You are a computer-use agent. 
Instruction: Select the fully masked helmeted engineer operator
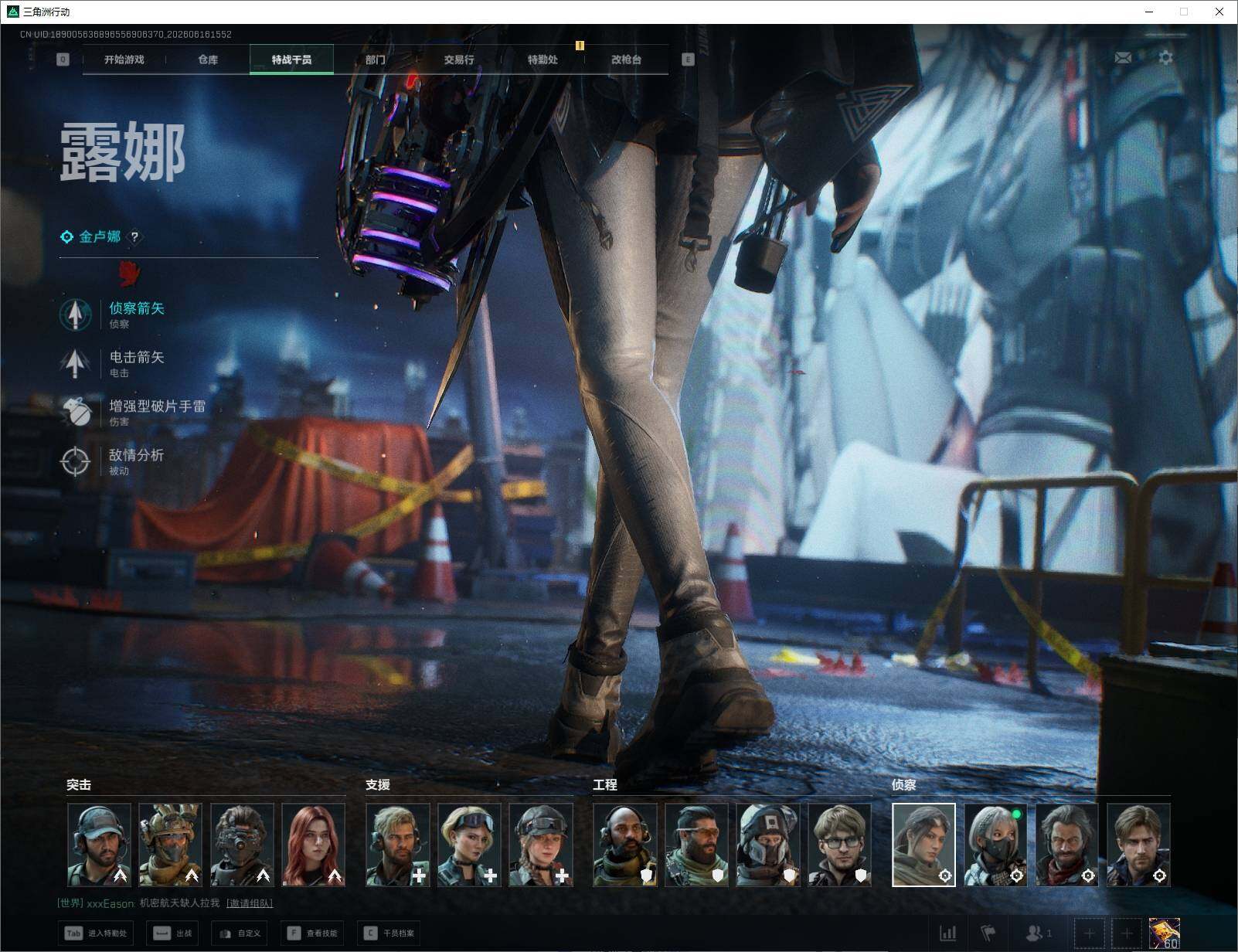coord(768,845)
